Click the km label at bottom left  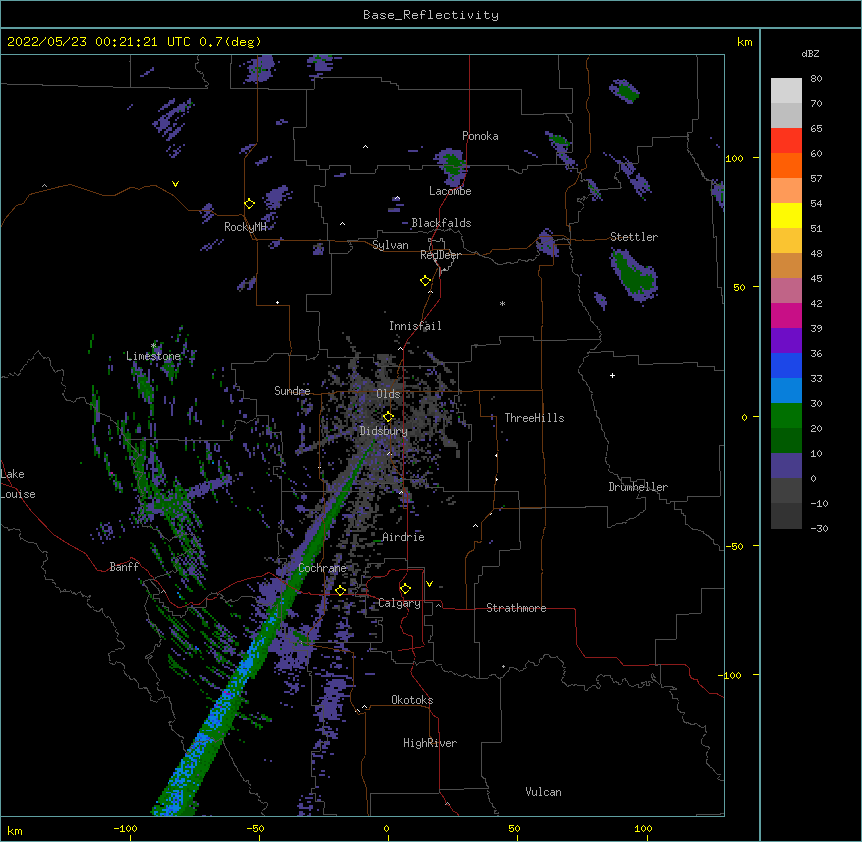[15, 831]
